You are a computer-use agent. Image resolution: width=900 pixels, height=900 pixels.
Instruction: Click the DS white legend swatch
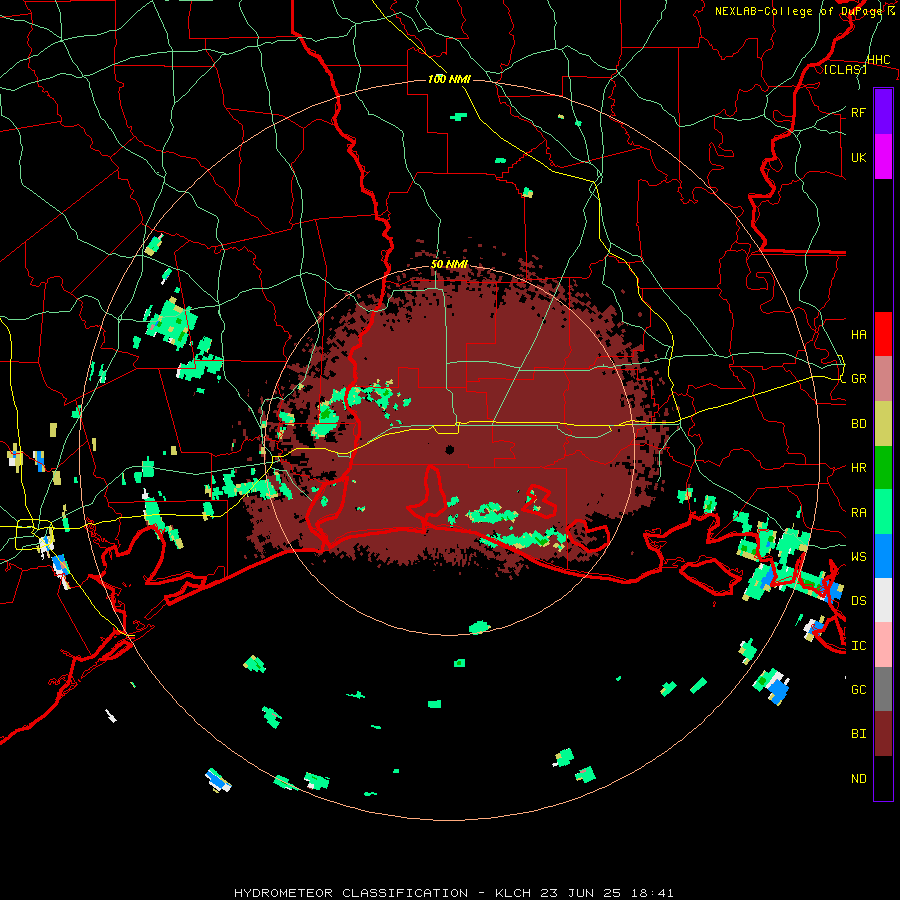pyautogui.click(x=883, y=600)
